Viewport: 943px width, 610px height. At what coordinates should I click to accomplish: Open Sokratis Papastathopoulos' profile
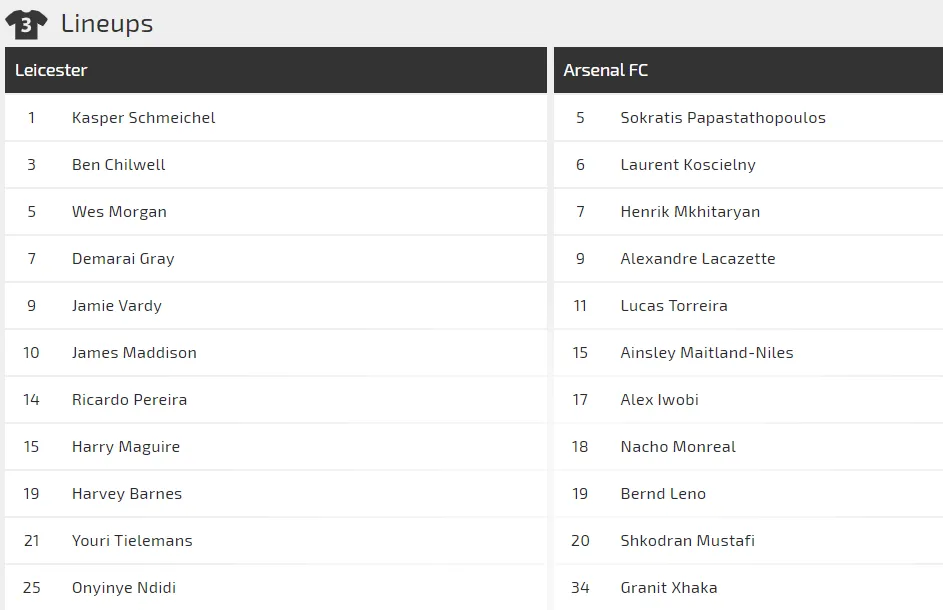tap(723, 118)
